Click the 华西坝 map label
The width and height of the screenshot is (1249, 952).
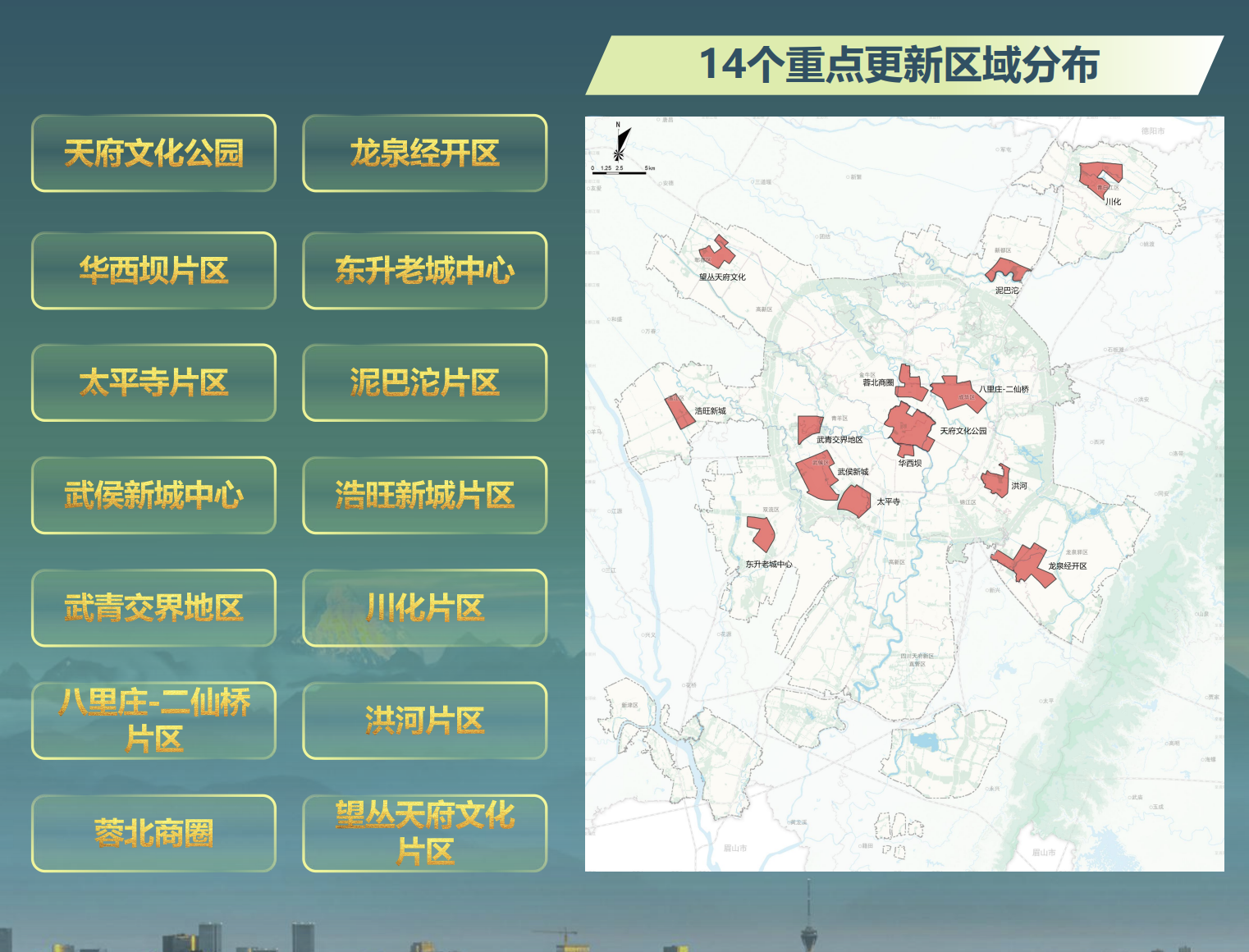909,463
